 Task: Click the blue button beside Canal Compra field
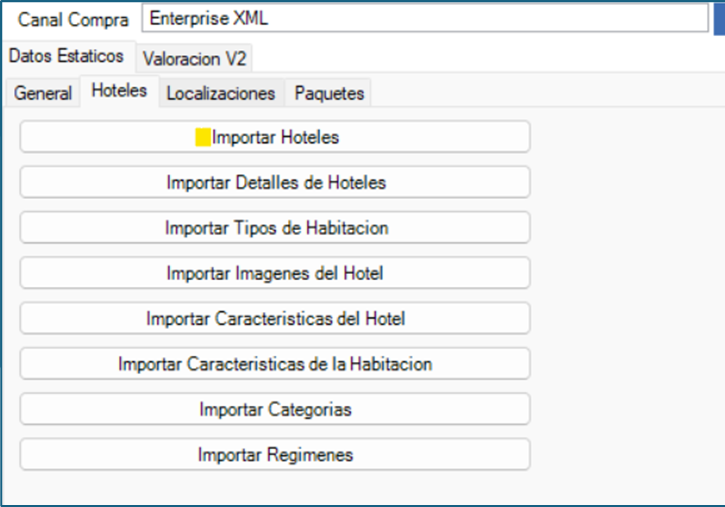coord(719,18)
